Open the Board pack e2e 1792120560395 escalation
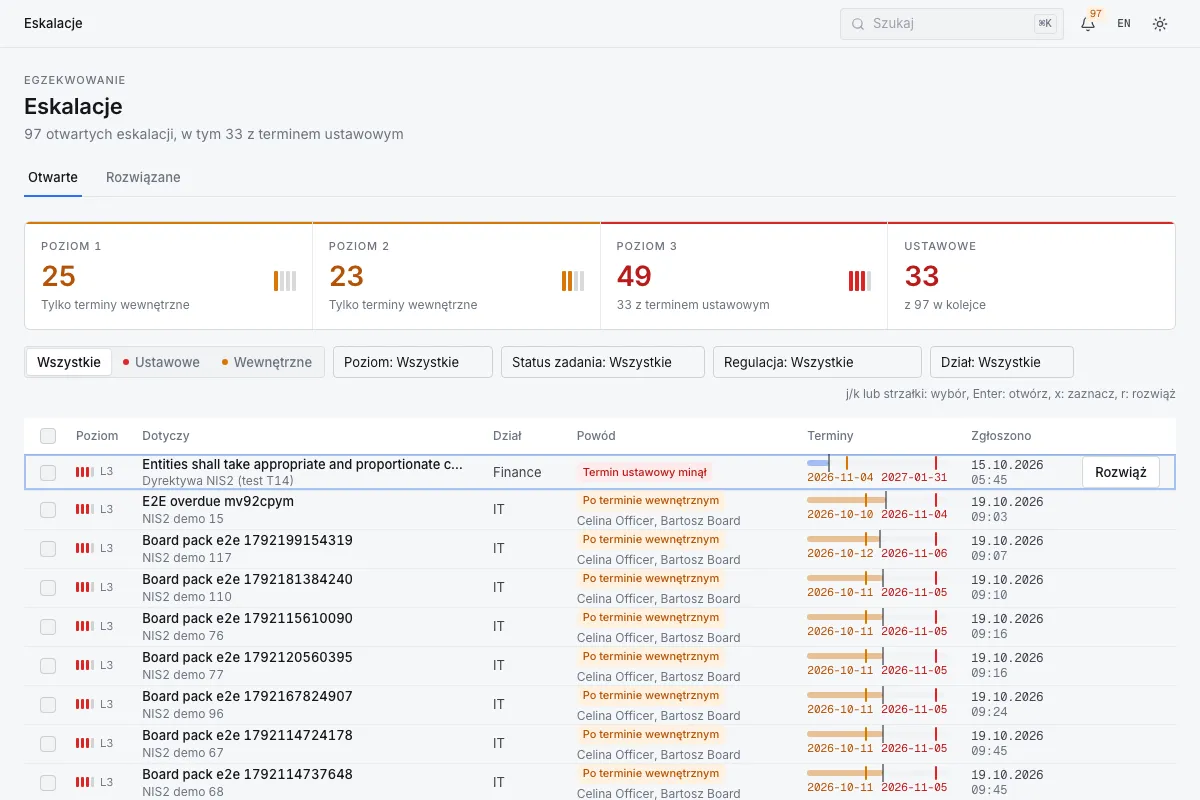The height and width of the screenshot is (800, 1200). tap(247, 657)
